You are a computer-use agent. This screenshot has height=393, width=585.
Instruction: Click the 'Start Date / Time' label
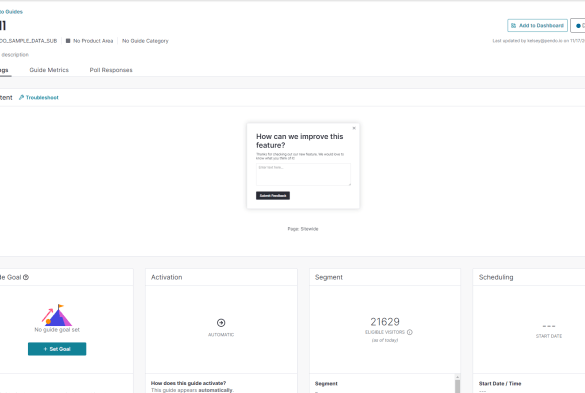point(500,383)
